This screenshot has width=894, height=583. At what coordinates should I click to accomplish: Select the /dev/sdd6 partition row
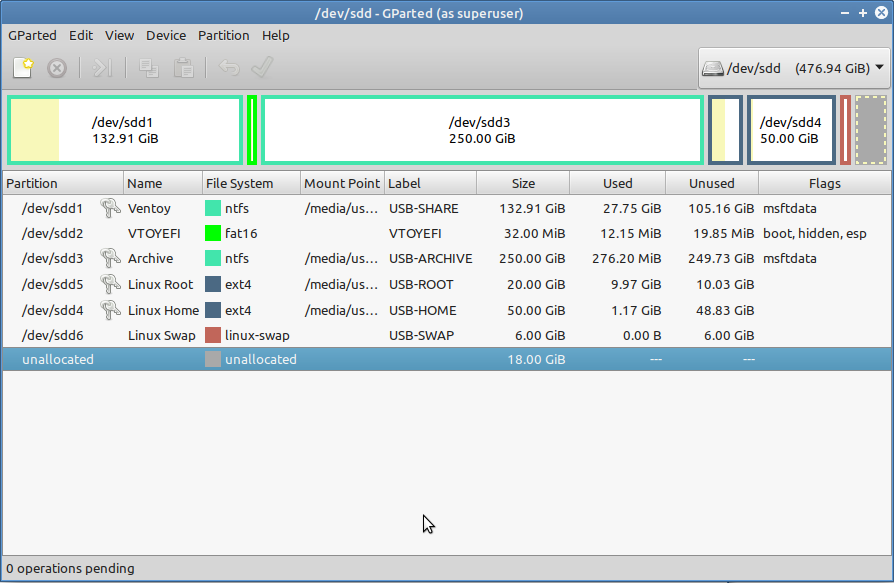coord(446,335)
